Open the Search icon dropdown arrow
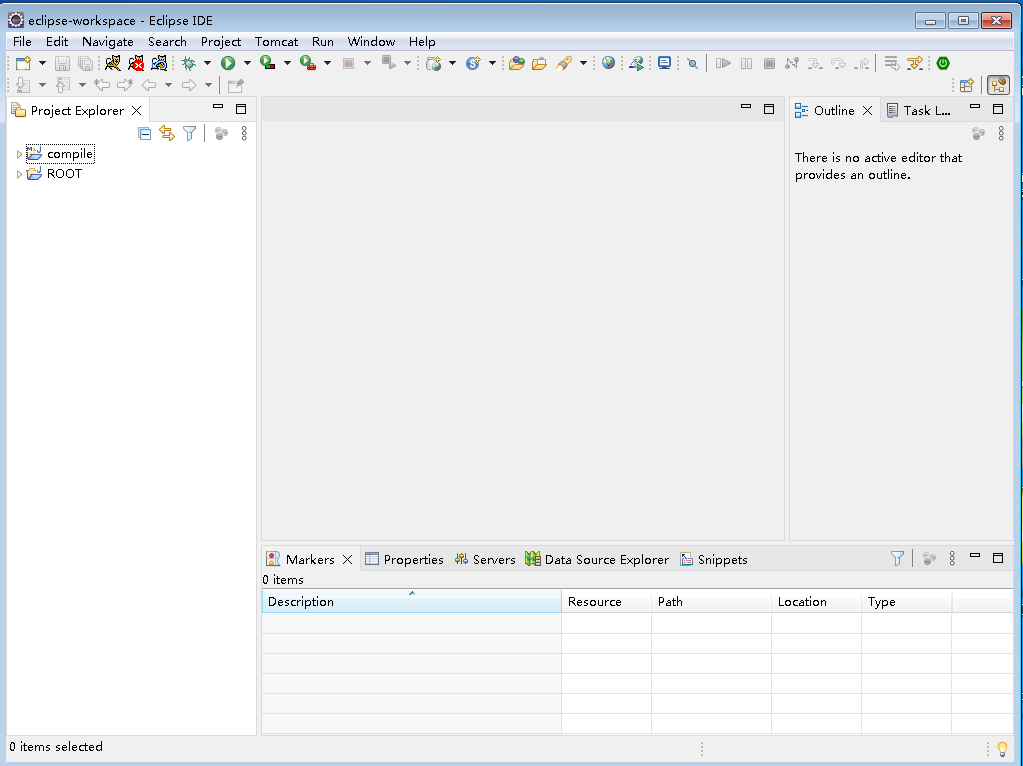 click(x=583, y=63)
